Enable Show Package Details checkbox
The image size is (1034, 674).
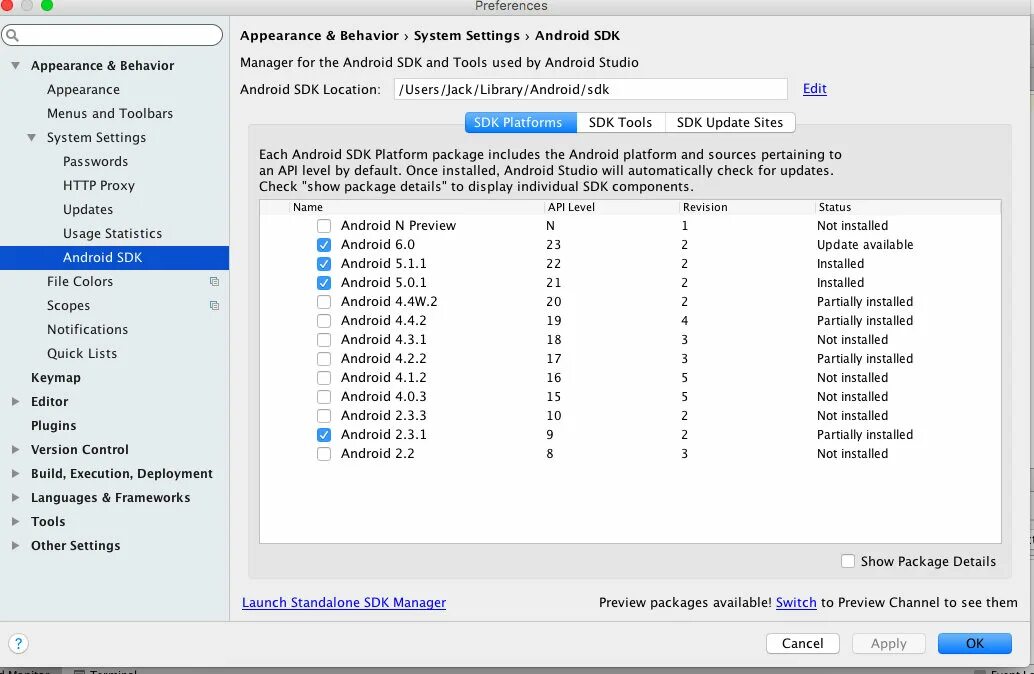click(848, 561)
